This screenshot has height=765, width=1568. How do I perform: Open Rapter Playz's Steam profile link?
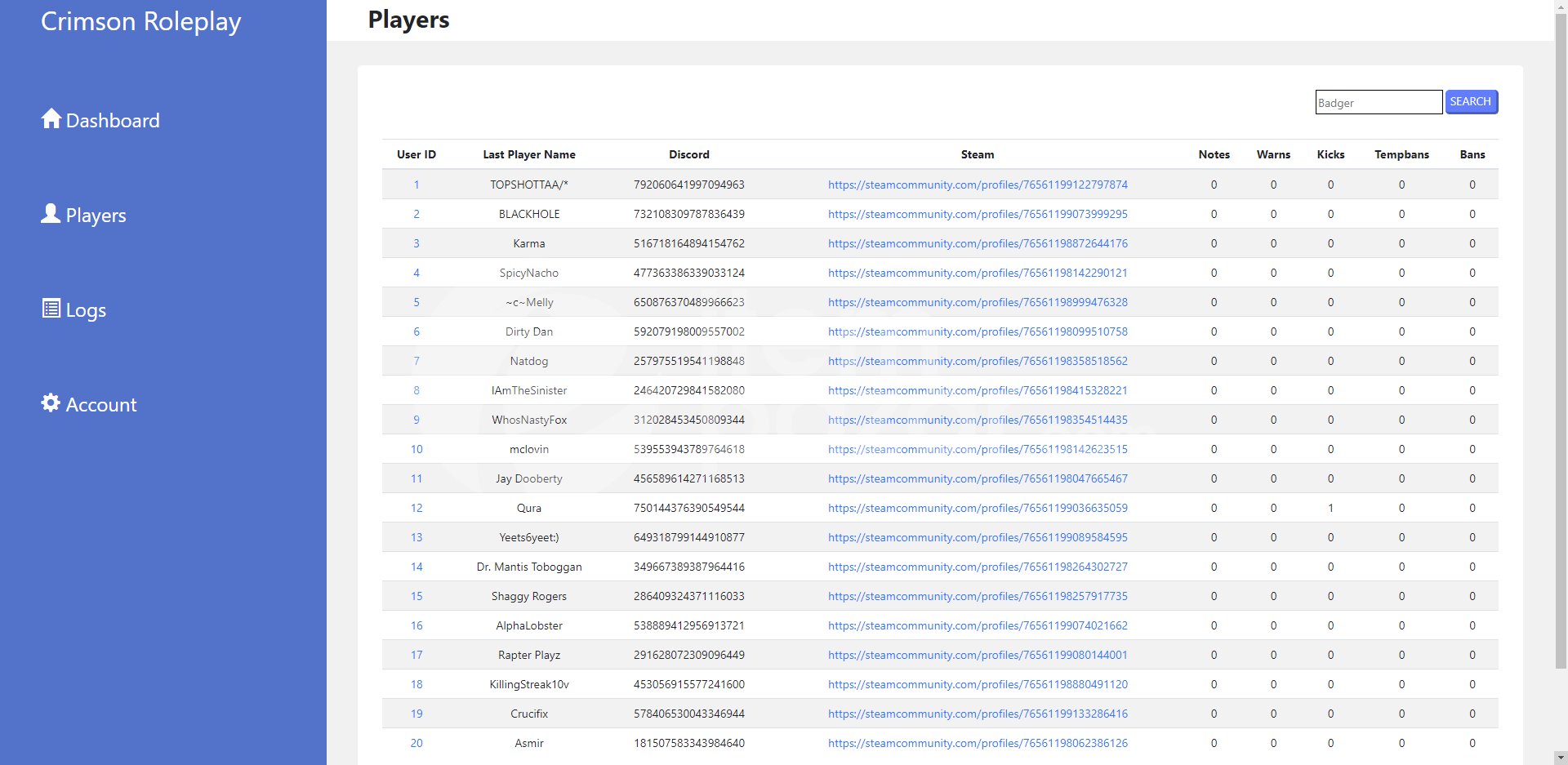coord(978,655)
